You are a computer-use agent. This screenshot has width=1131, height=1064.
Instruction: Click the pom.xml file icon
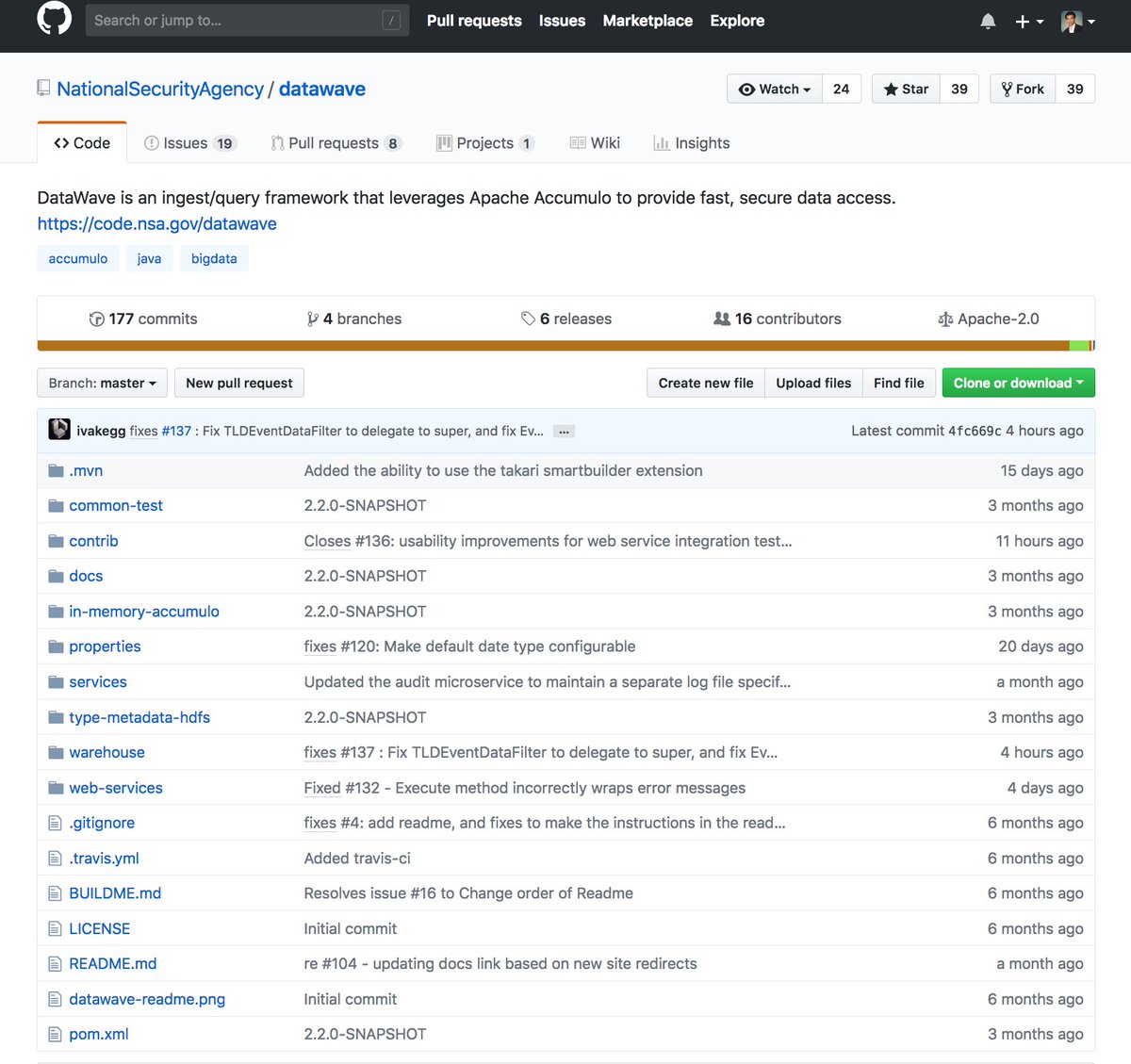pos(55,1034)
